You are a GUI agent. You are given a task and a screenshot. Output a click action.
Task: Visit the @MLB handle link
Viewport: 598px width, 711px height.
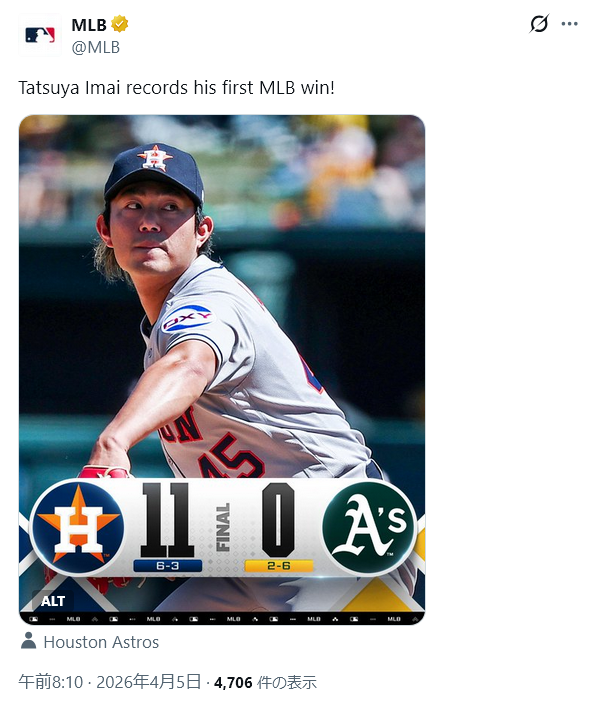point(96,47)
